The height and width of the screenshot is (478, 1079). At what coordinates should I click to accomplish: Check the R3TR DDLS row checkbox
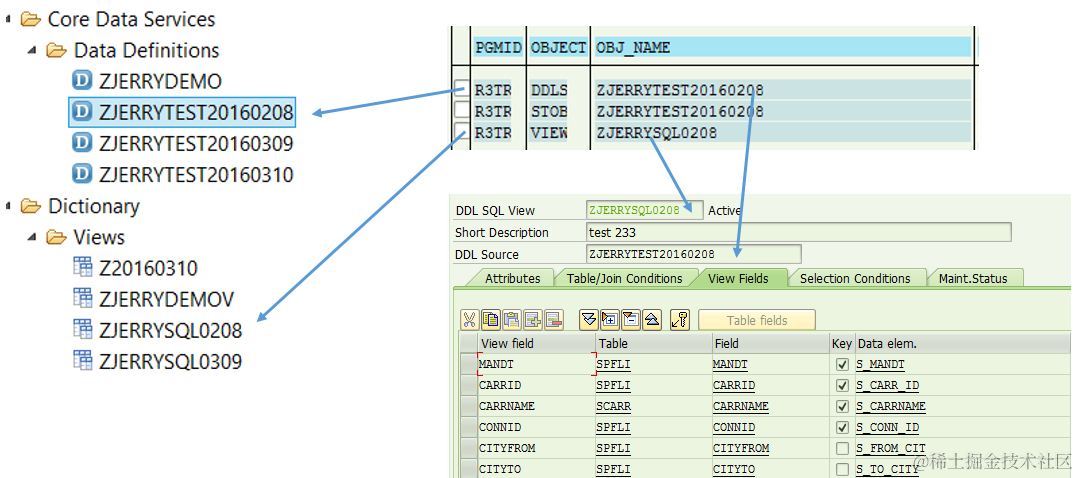[462, 88]
